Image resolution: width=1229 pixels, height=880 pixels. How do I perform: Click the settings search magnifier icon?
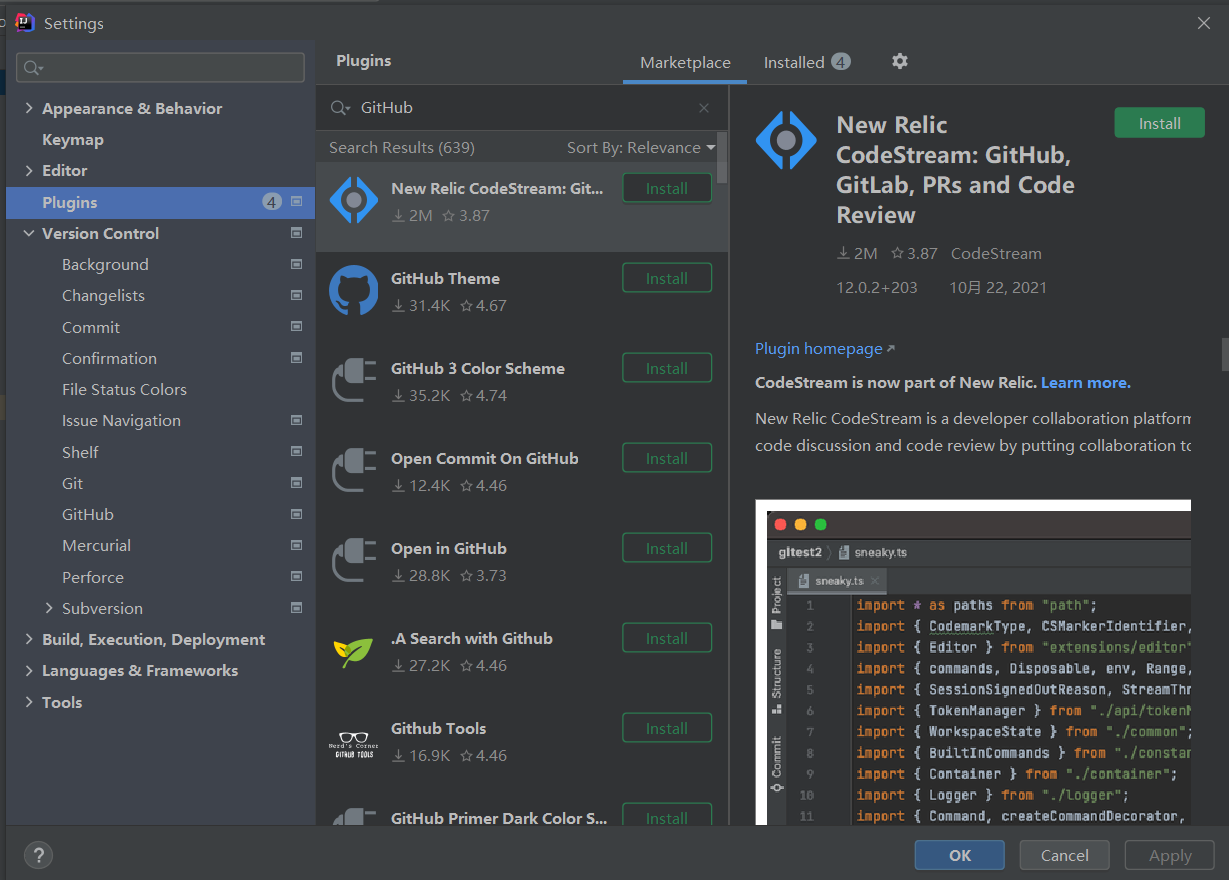point(31,68)
